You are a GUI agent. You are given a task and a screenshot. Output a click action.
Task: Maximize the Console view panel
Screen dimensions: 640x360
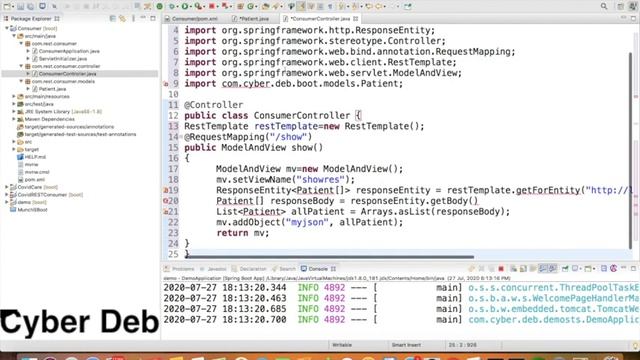633,269
